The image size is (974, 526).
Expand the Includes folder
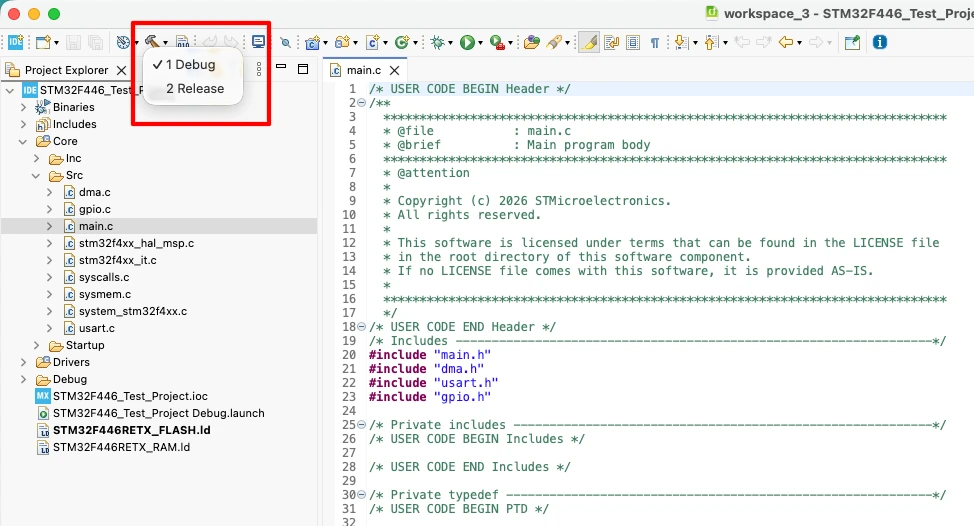click(x=23, y=124)
